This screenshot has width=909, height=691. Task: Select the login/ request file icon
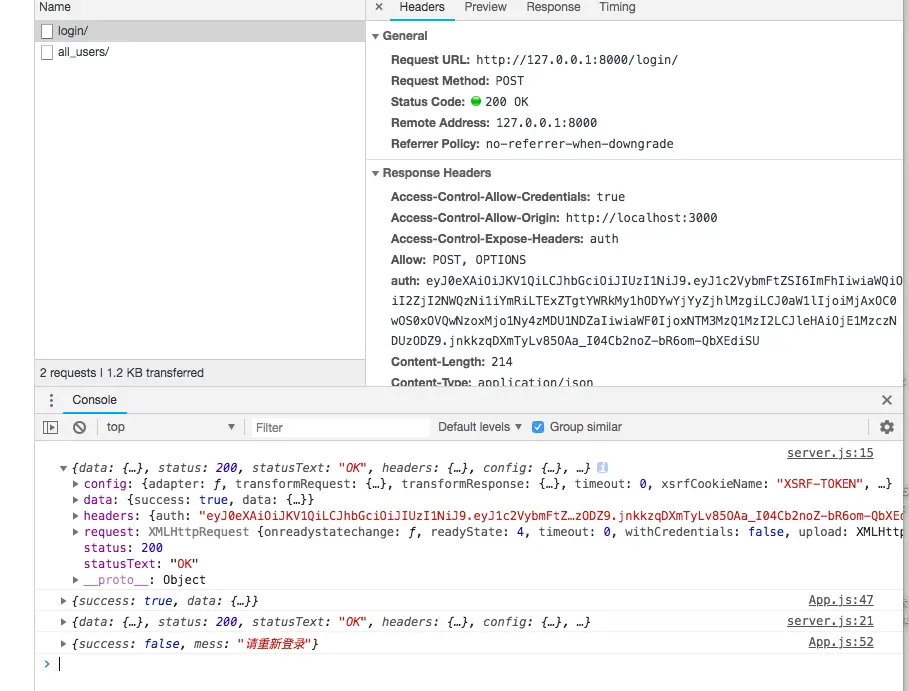point(47,31)
